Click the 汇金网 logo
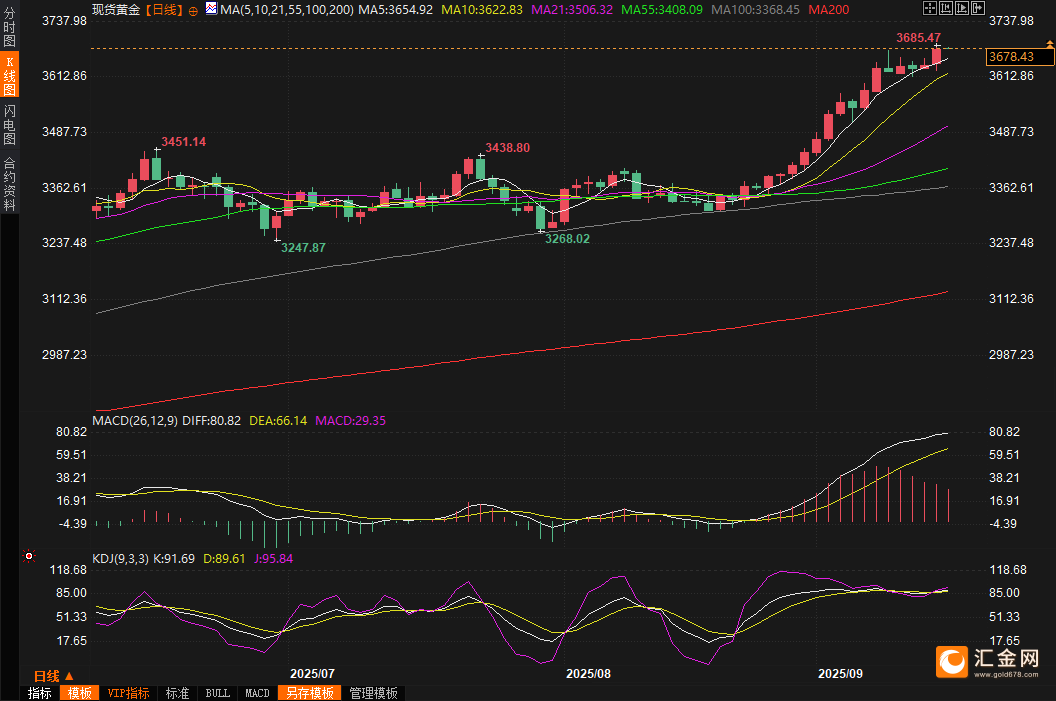 [x=987, y=661]
